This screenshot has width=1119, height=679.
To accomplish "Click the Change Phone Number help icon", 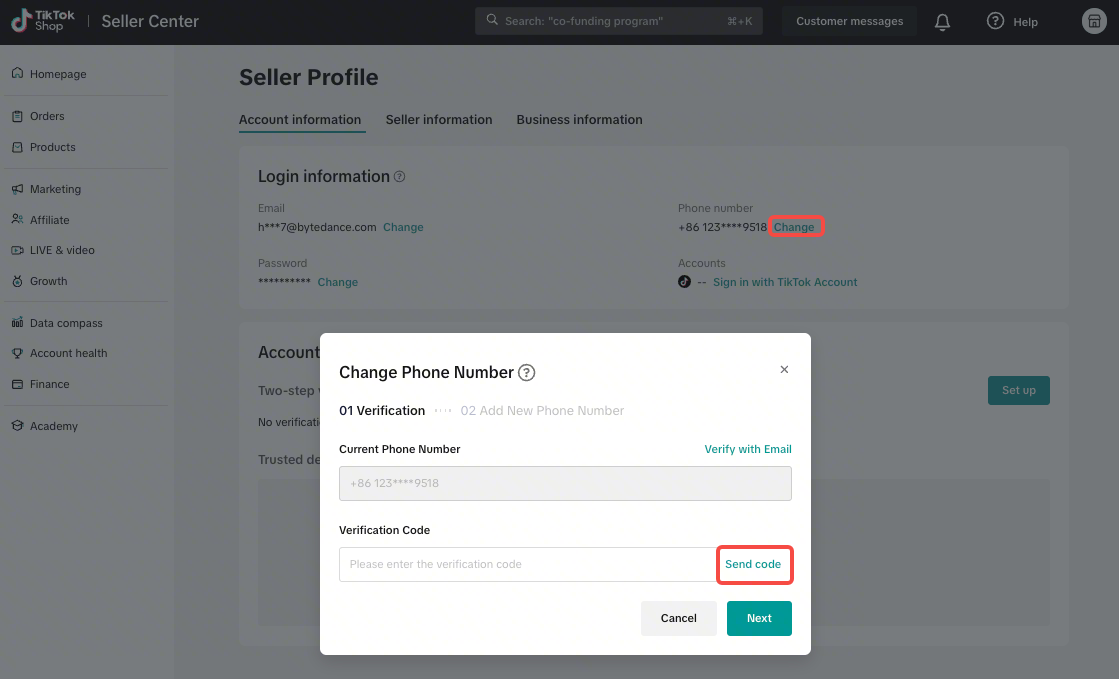I will click(527, 373).
